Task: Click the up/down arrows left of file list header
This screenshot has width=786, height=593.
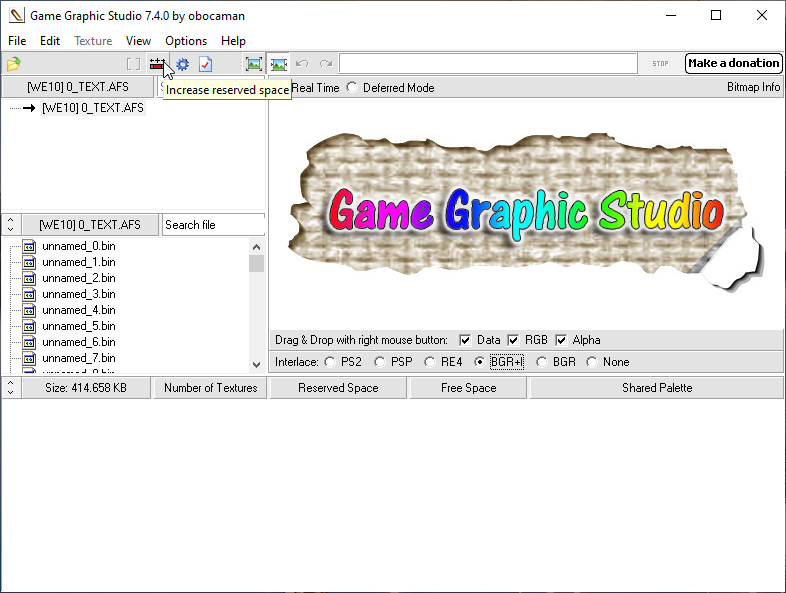Action: [10, 225]
